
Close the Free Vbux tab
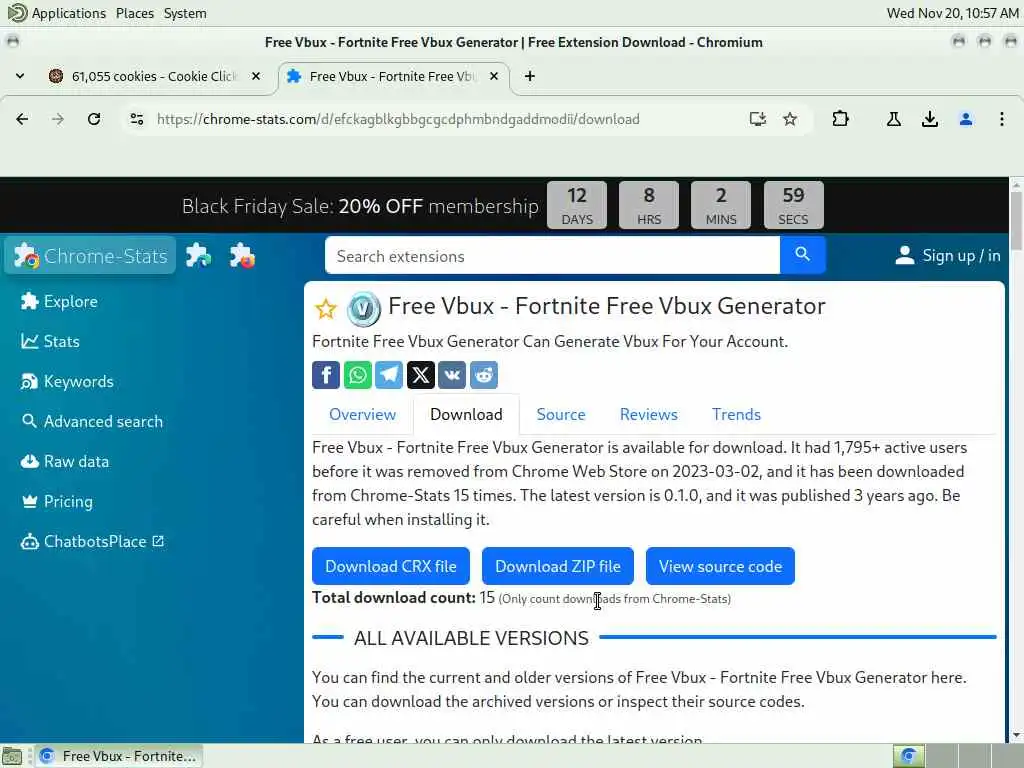coord(494,76)
